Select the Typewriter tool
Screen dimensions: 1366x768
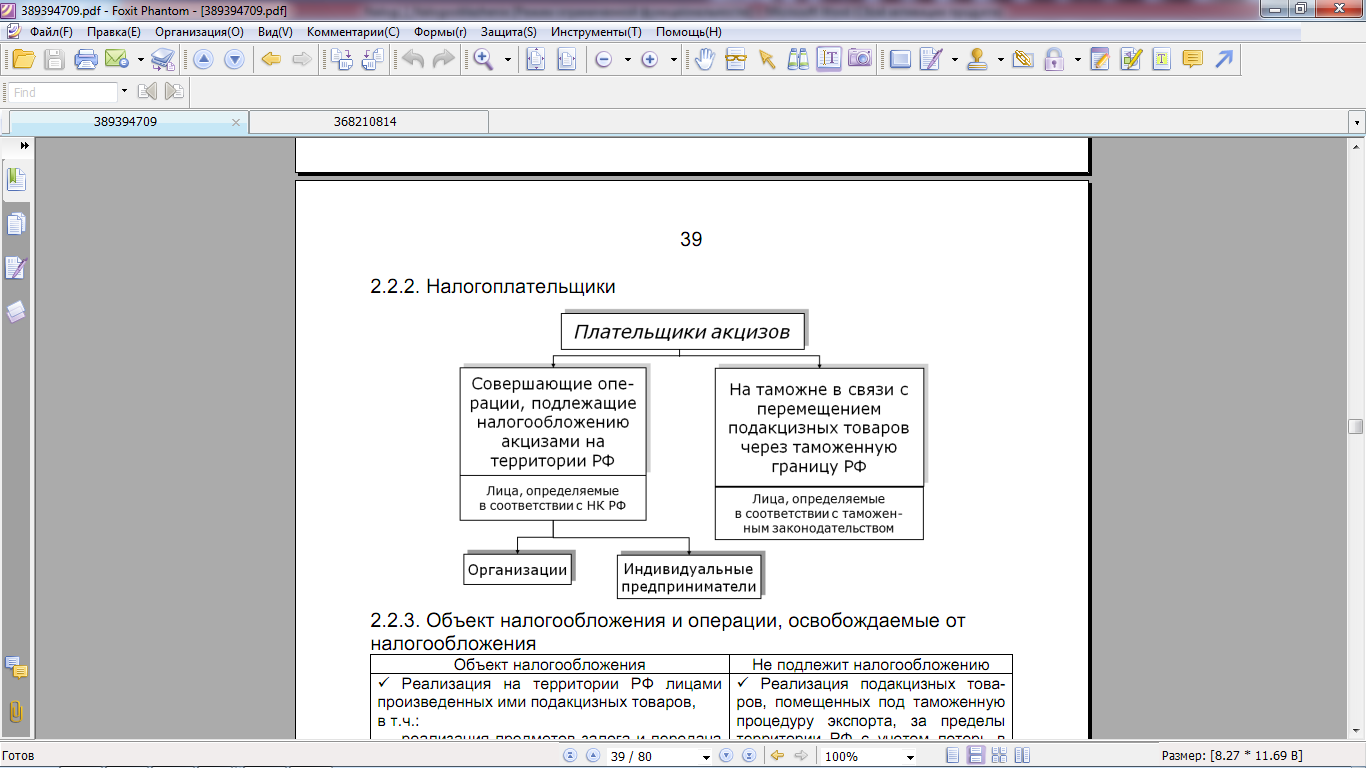(1161, 59)
